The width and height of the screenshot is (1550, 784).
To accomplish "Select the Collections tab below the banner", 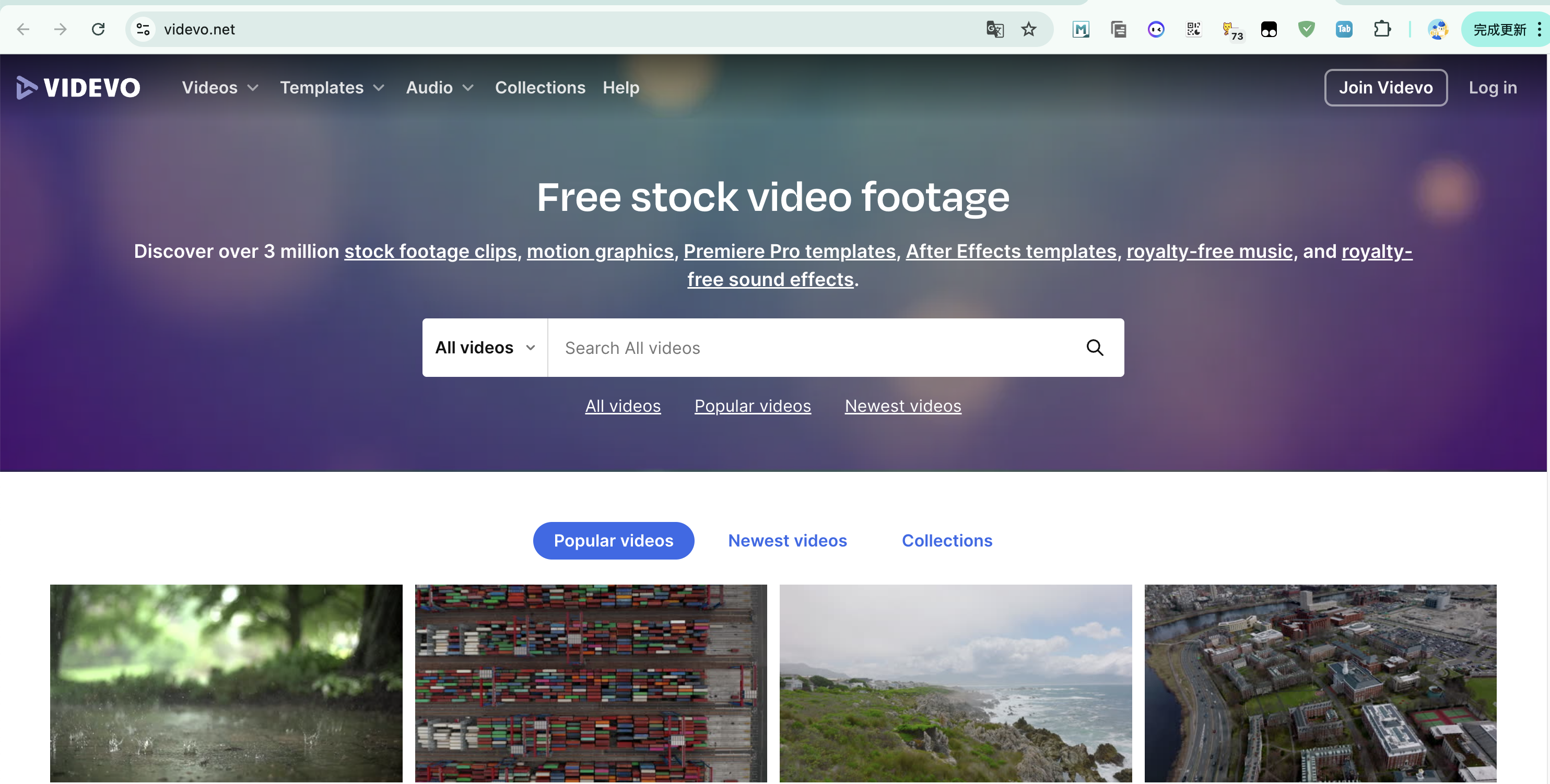I will (946, 540).
